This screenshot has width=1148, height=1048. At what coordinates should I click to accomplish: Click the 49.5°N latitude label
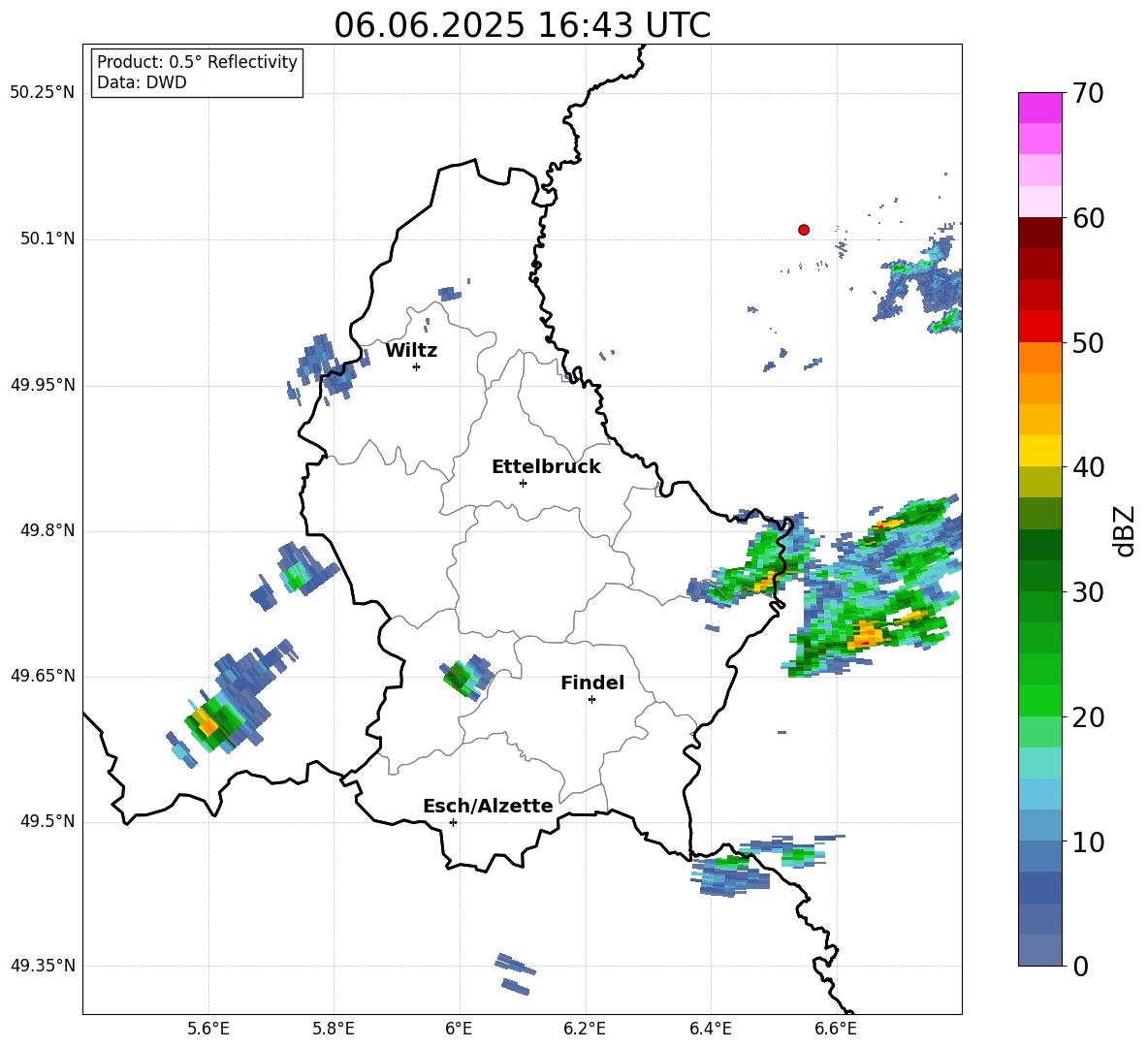[x=48, y=821]
